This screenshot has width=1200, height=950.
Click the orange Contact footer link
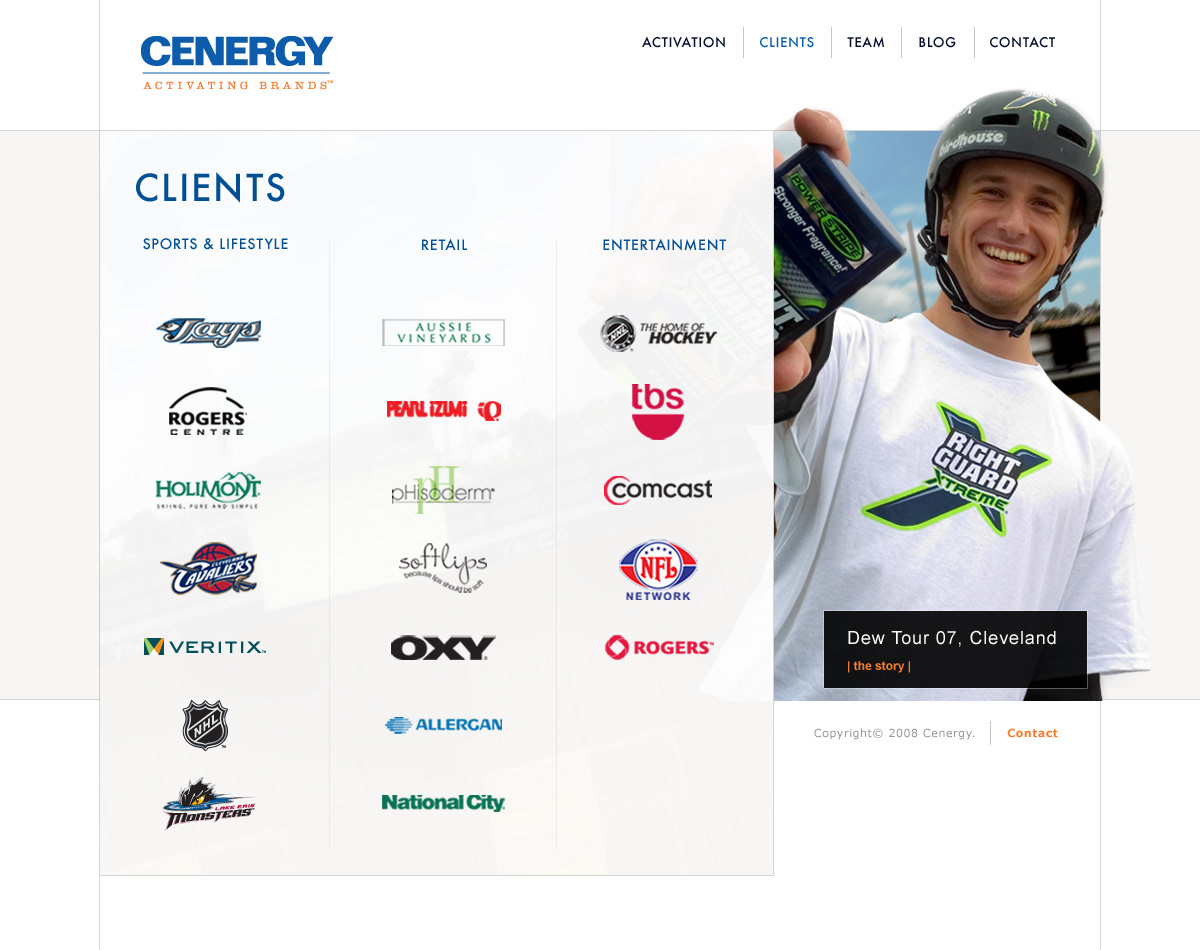point(1032,733)
